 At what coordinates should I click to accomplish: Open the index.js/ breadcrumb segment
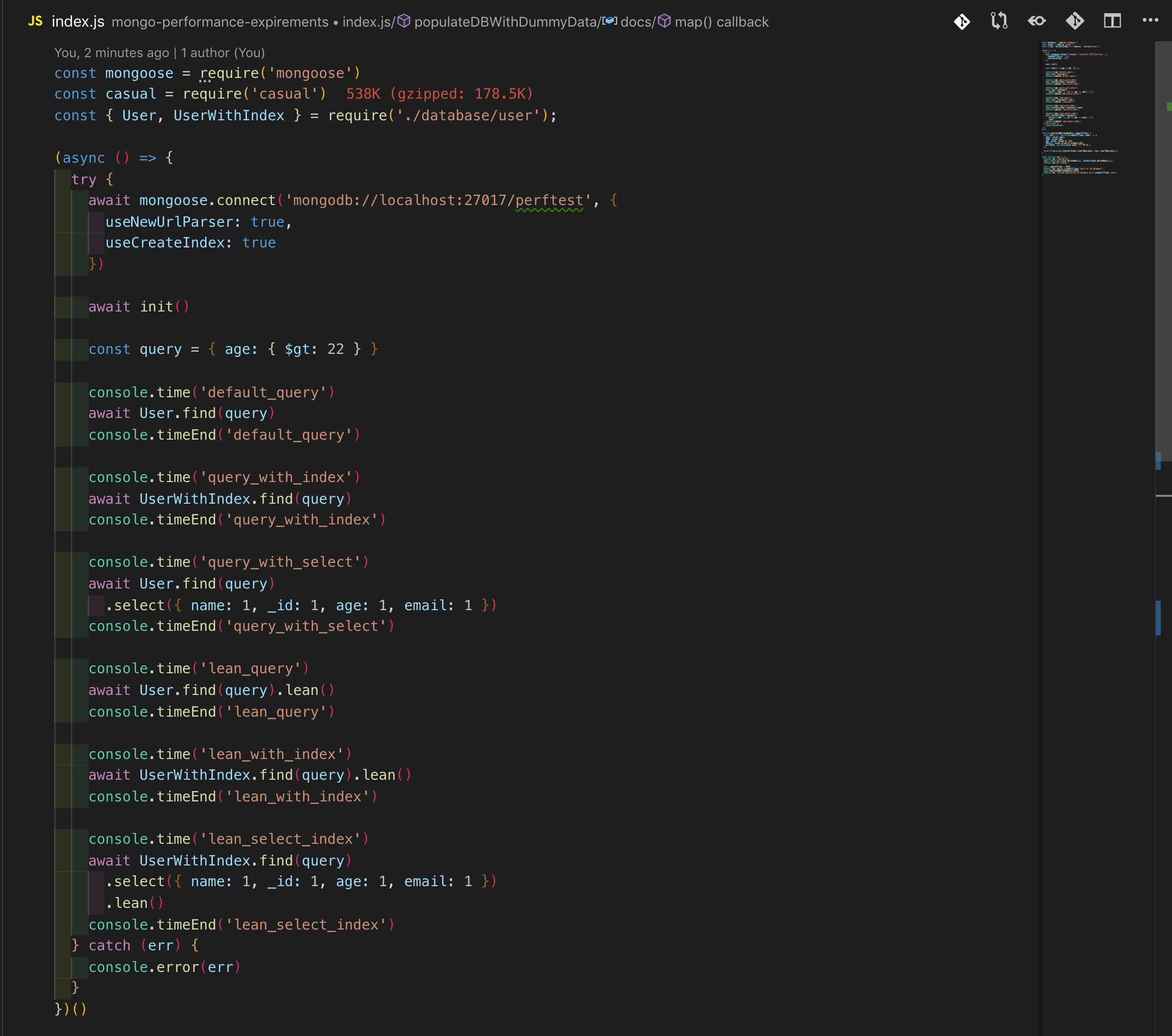coord(369,22)
